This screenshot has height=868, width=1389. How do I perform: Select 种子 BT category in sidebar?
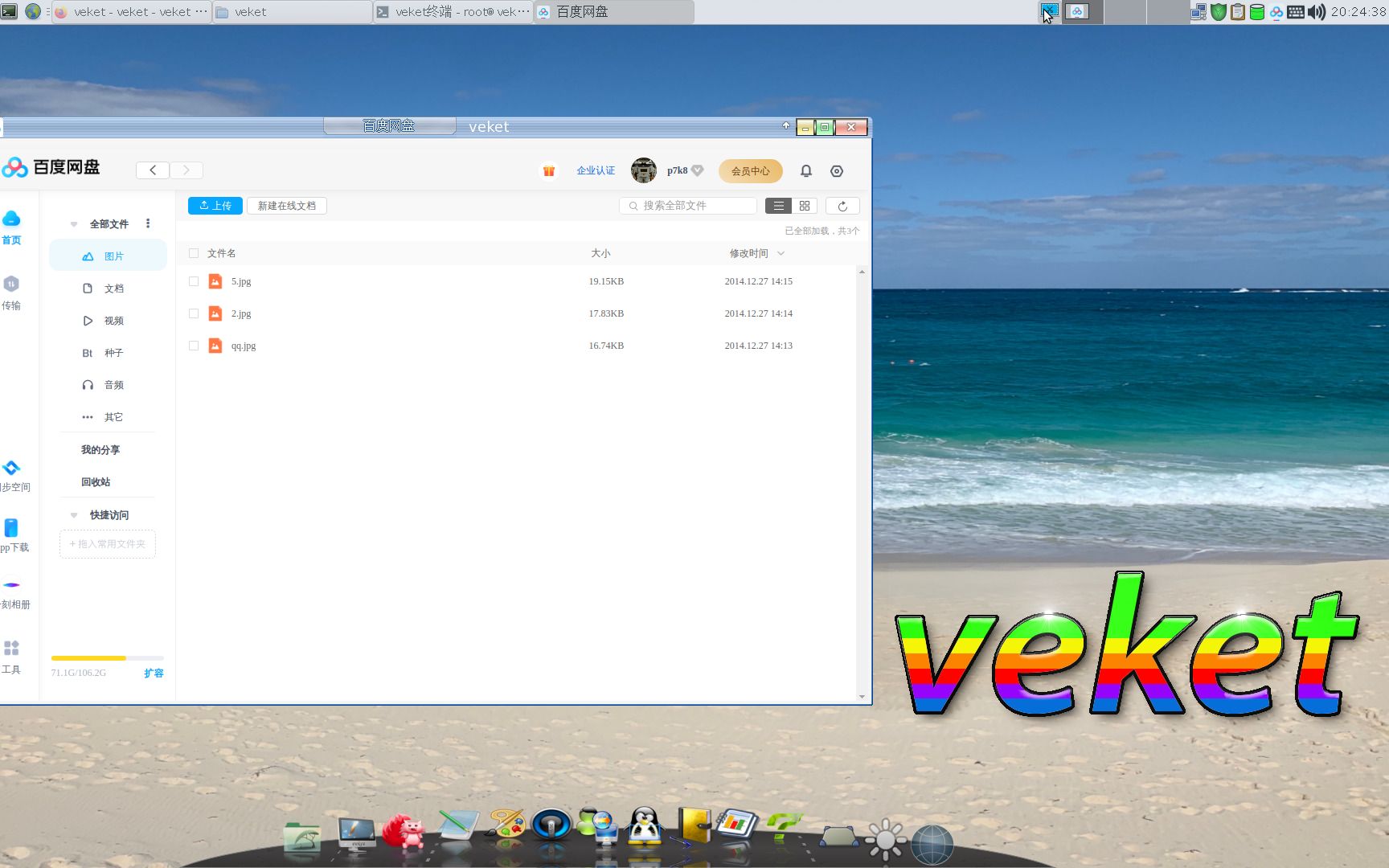(108, 352)
